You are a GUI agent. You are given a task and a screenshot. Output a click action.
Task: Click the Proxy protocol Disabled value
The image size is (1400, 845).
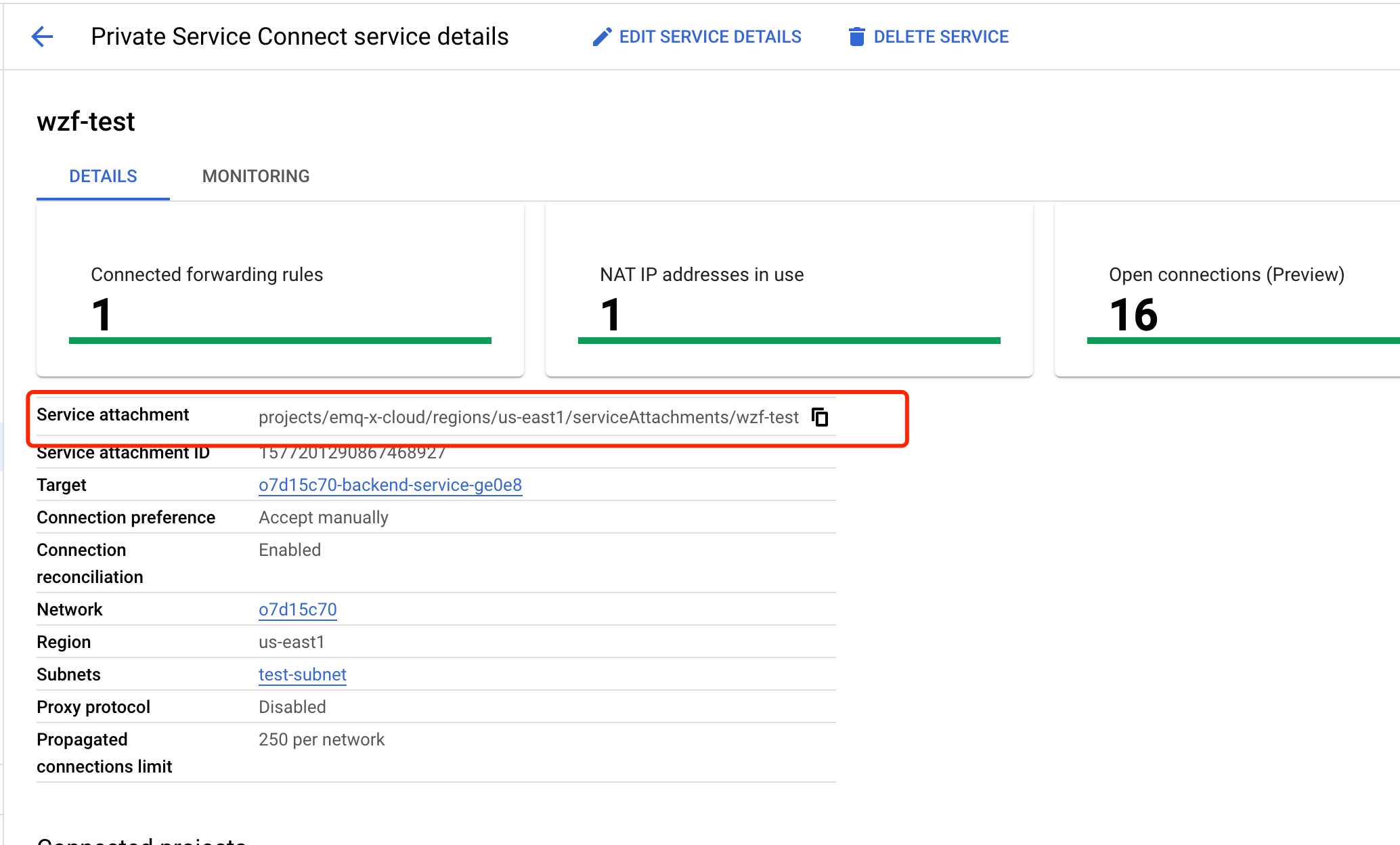[292, 706]
